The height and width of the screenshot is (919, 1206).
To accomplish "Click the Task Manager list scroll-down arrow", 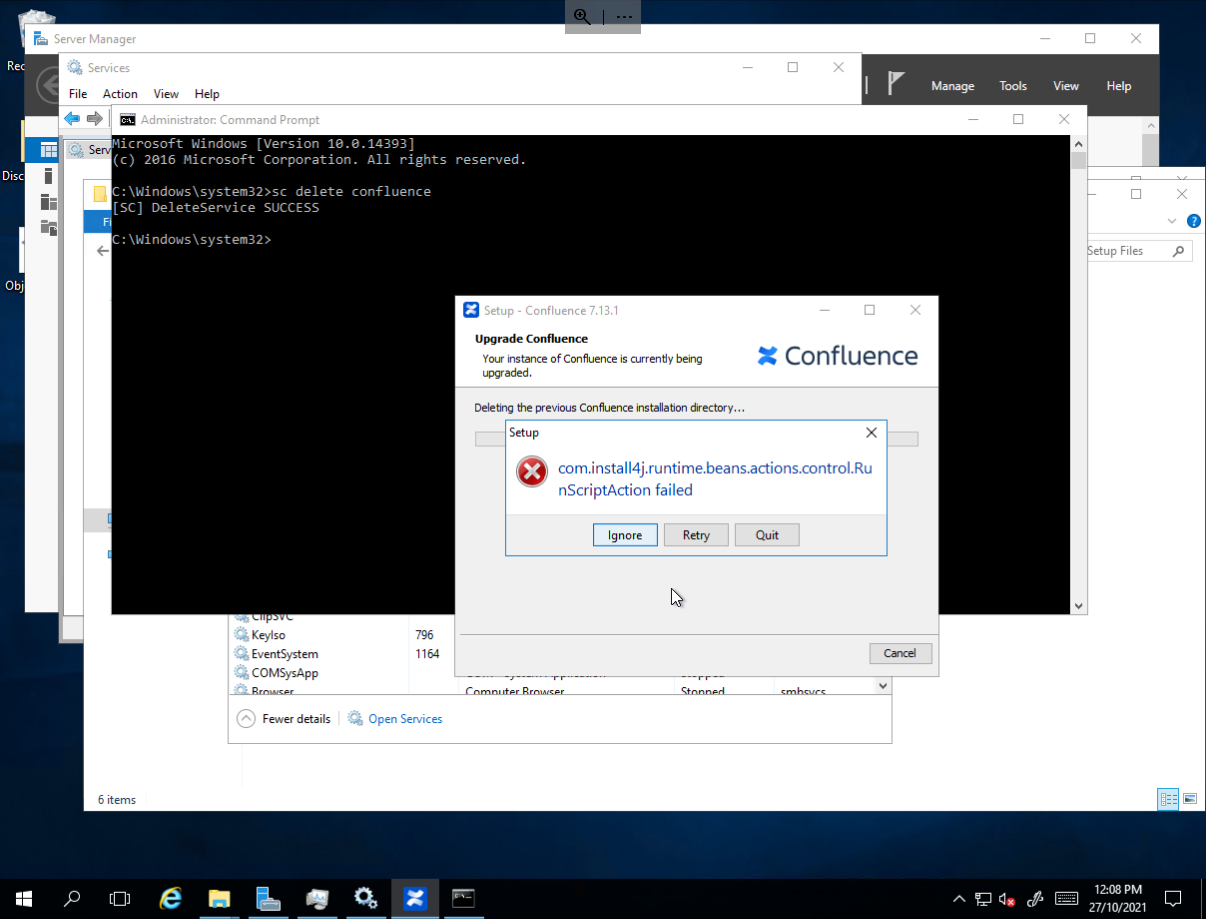I will pyautogui.click(x=883, y=686).
